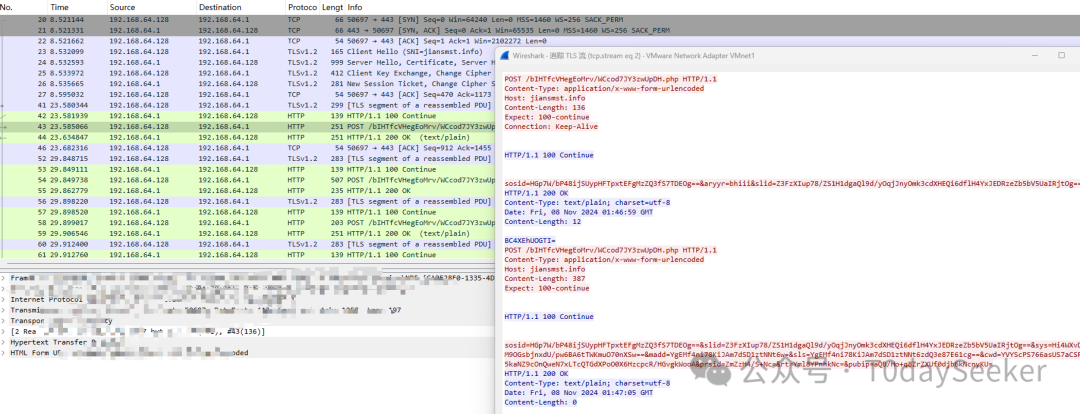Select packet 42 HTTP/1.1 100 Continue row

[248, 116]
